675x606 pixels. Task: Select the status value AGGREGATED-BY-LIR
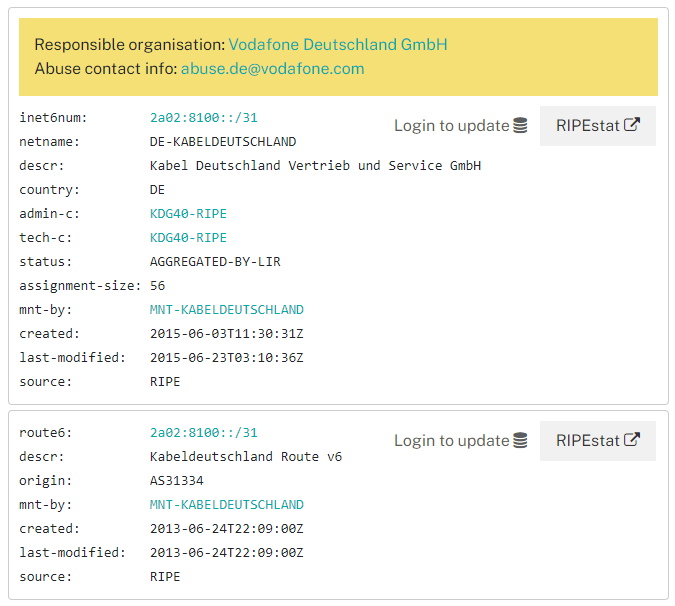point(215,262)
